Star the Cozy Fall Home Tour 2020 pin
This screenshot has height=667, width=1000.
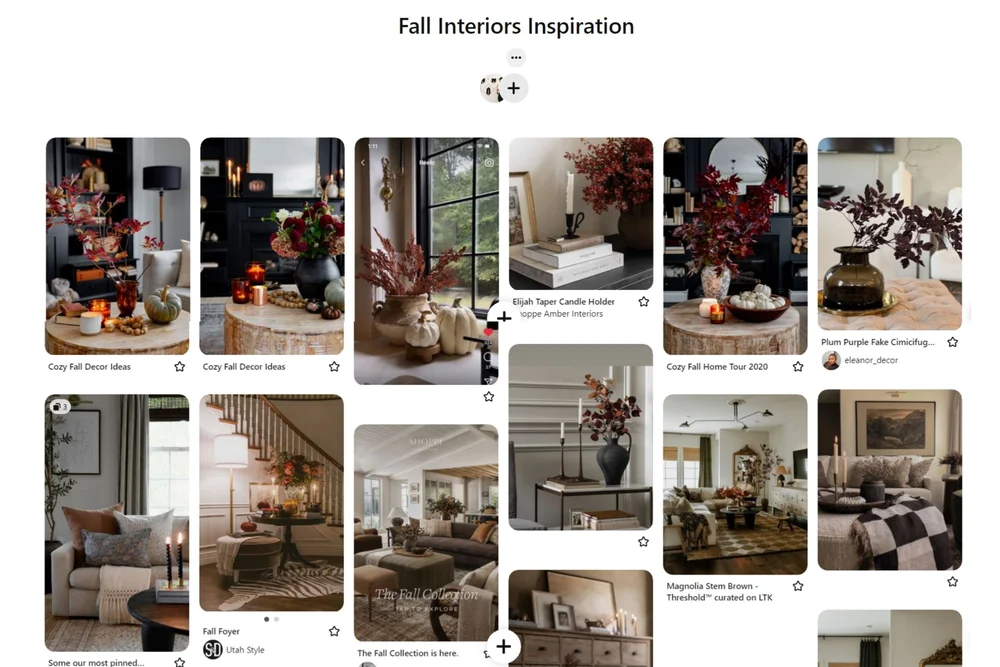798,367
